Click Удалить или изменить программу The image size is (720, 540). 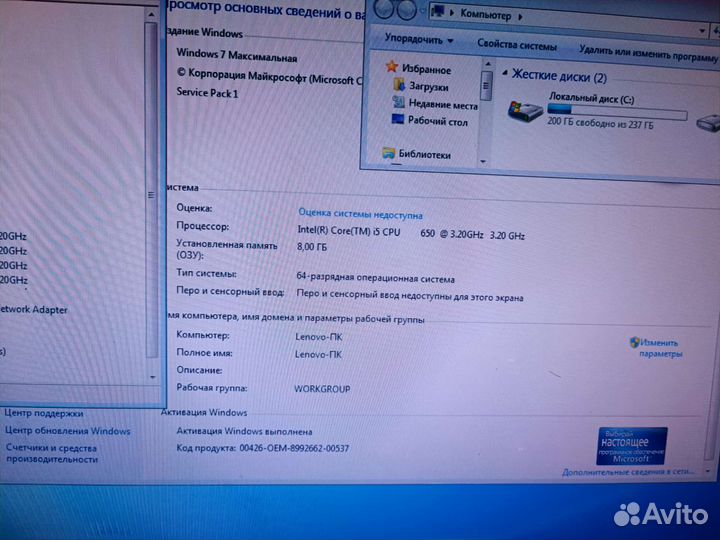pos(648,53)
